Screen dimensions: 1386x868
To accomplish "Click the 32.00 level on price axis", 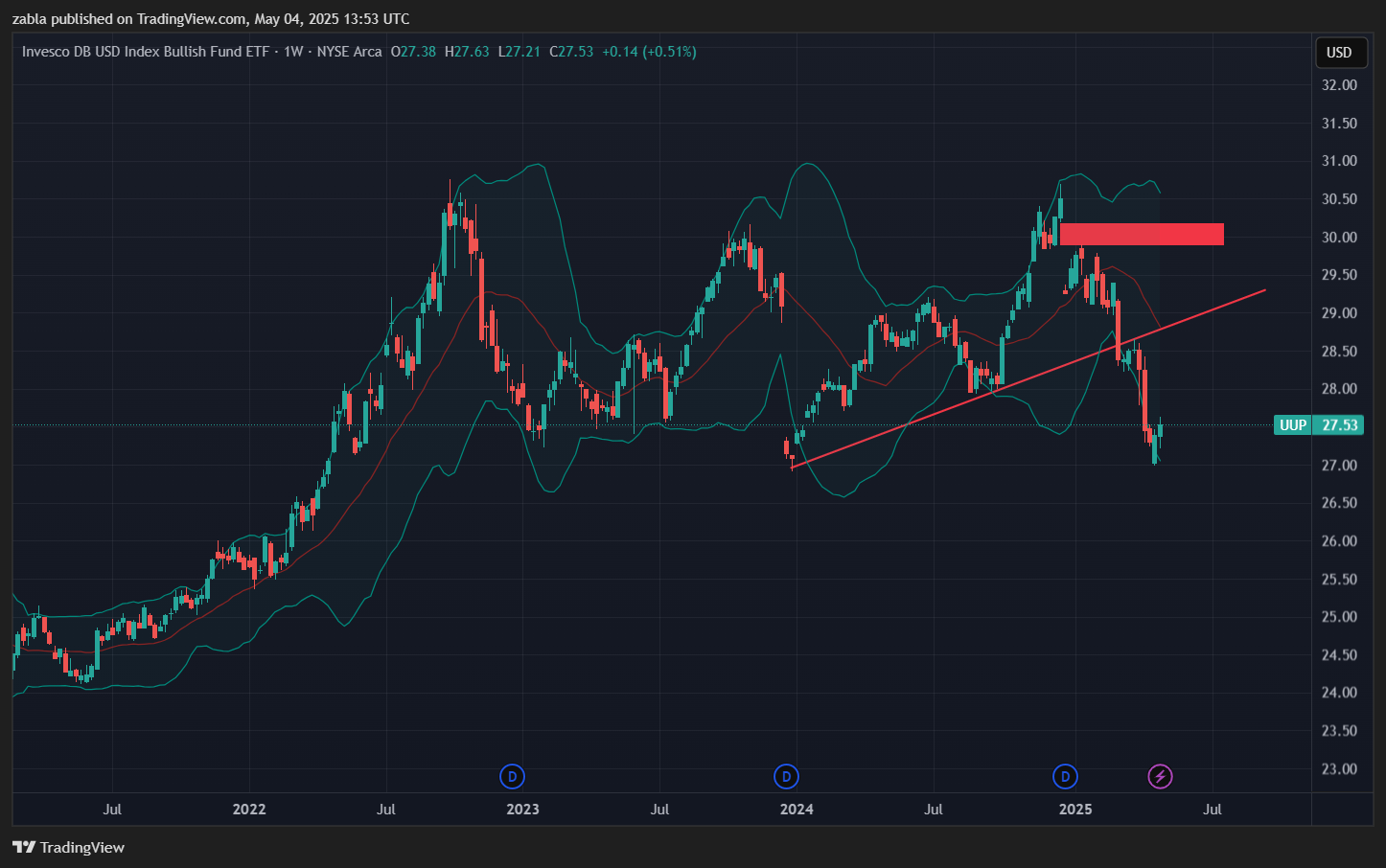I will [1339, 85].
